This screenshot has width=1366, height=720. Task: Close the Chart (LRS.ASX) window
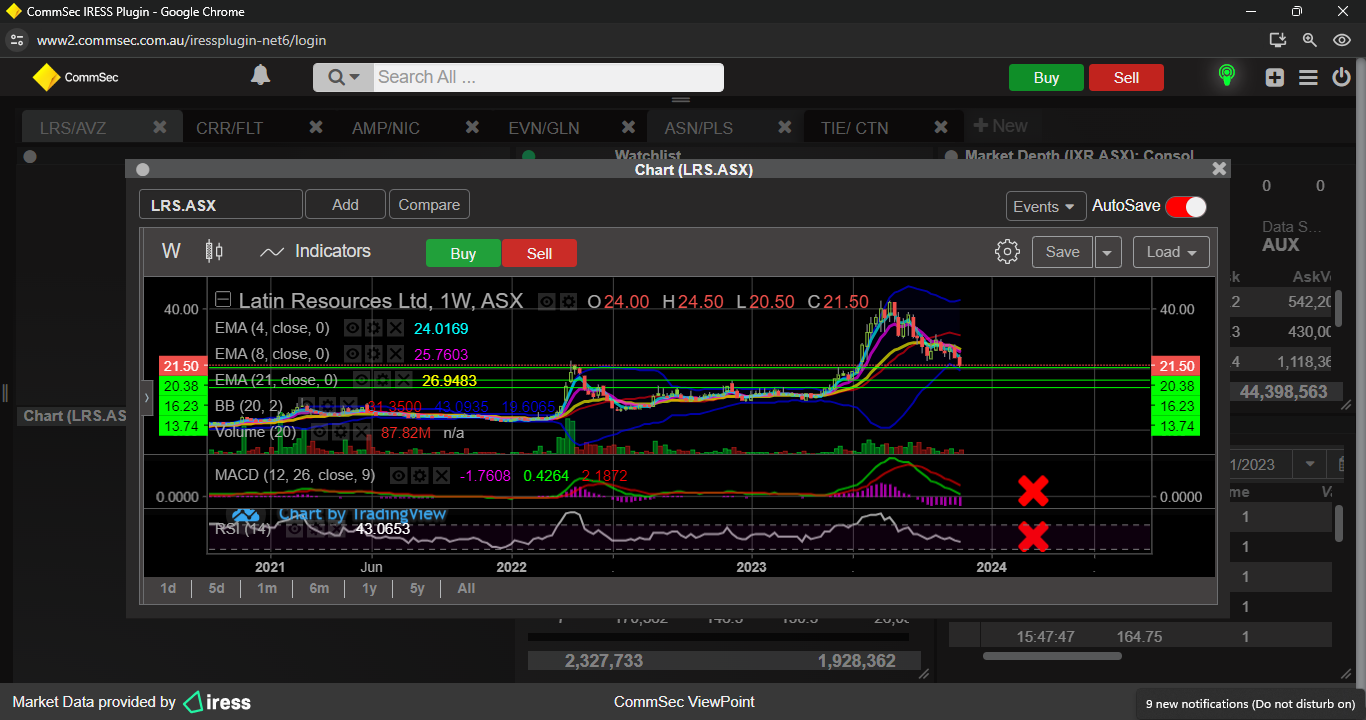click(x=1218, y=169)
